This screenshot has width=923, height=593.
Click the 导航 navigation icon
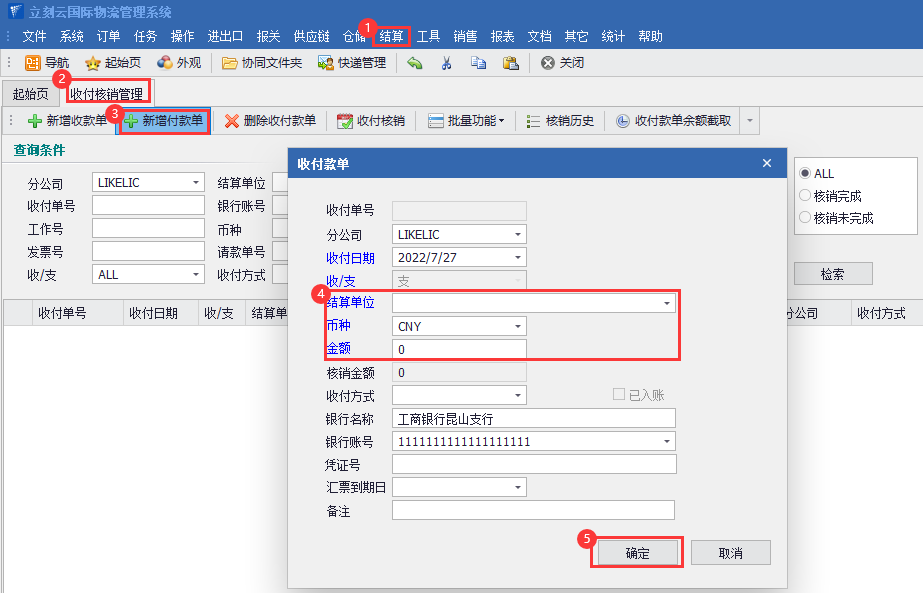tap(33, 63)
